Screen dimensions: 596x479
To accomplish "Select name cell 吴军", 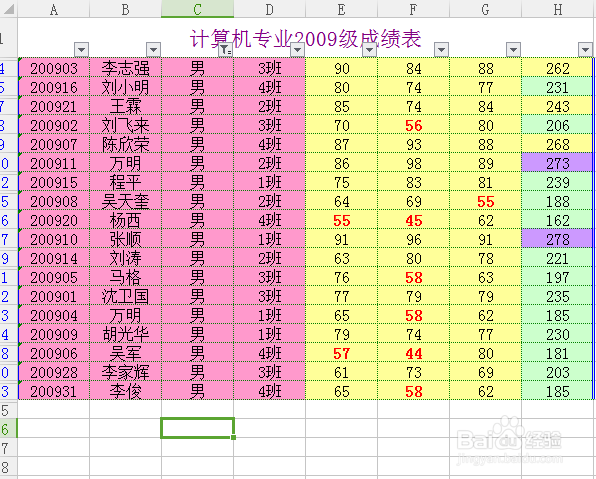I will click(125, 353).
